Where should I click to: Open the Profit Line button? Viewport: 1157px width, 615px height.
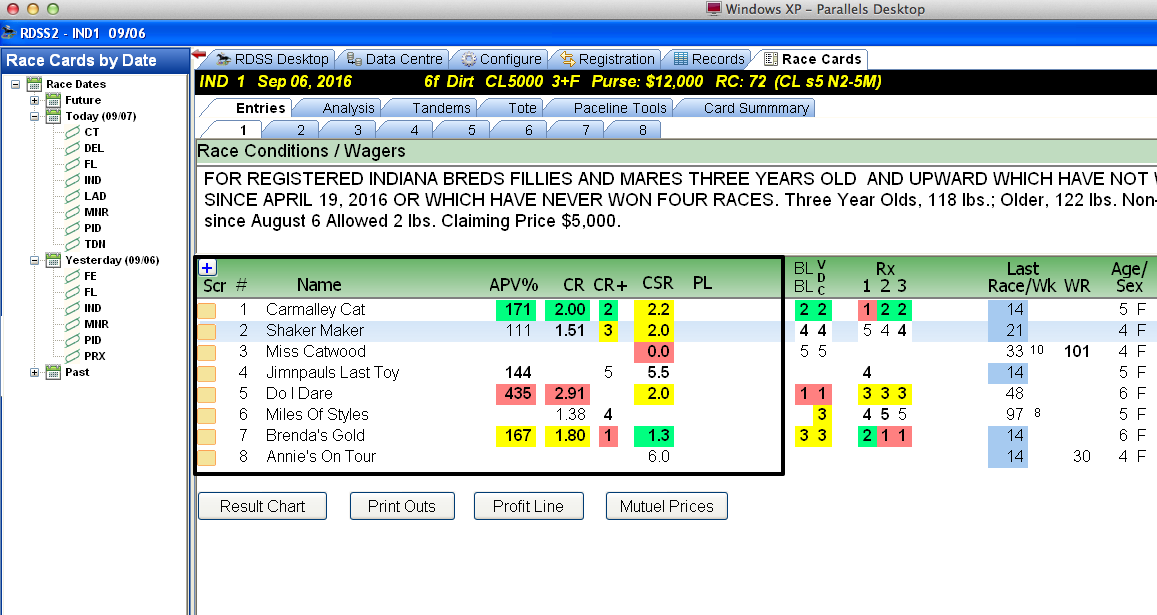pyautogui.click(x=528, y=506)
